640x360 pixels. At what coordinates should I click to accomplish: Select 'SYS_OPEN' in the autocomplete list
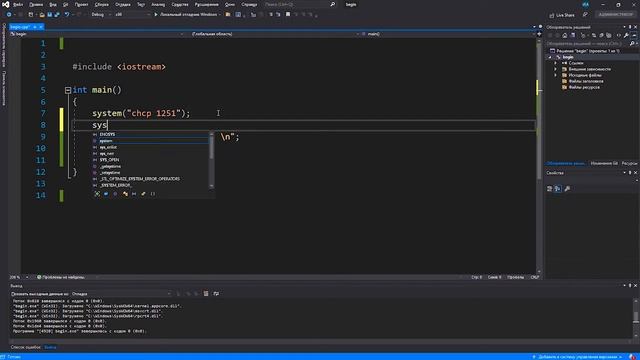151,160
